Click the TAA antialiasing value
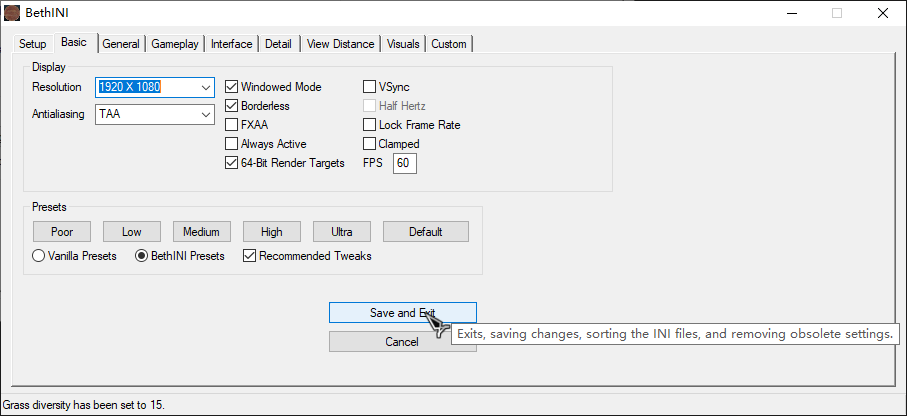The height and width of the screenshot is (416, 907). (110, 115)
